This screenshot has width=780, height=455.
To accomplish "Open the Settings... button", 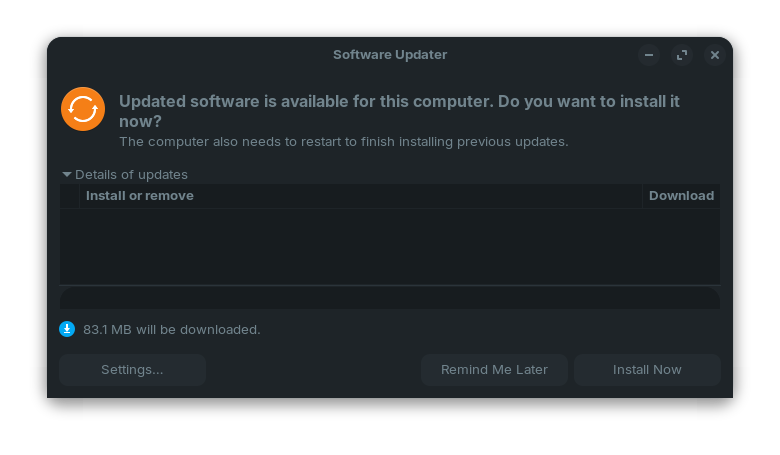I will pos(132,370).
